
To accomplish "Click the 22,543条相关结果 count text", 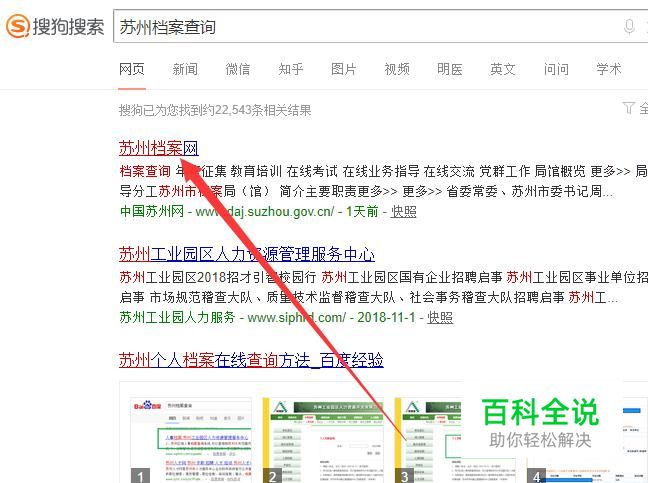I will [263, 110].
